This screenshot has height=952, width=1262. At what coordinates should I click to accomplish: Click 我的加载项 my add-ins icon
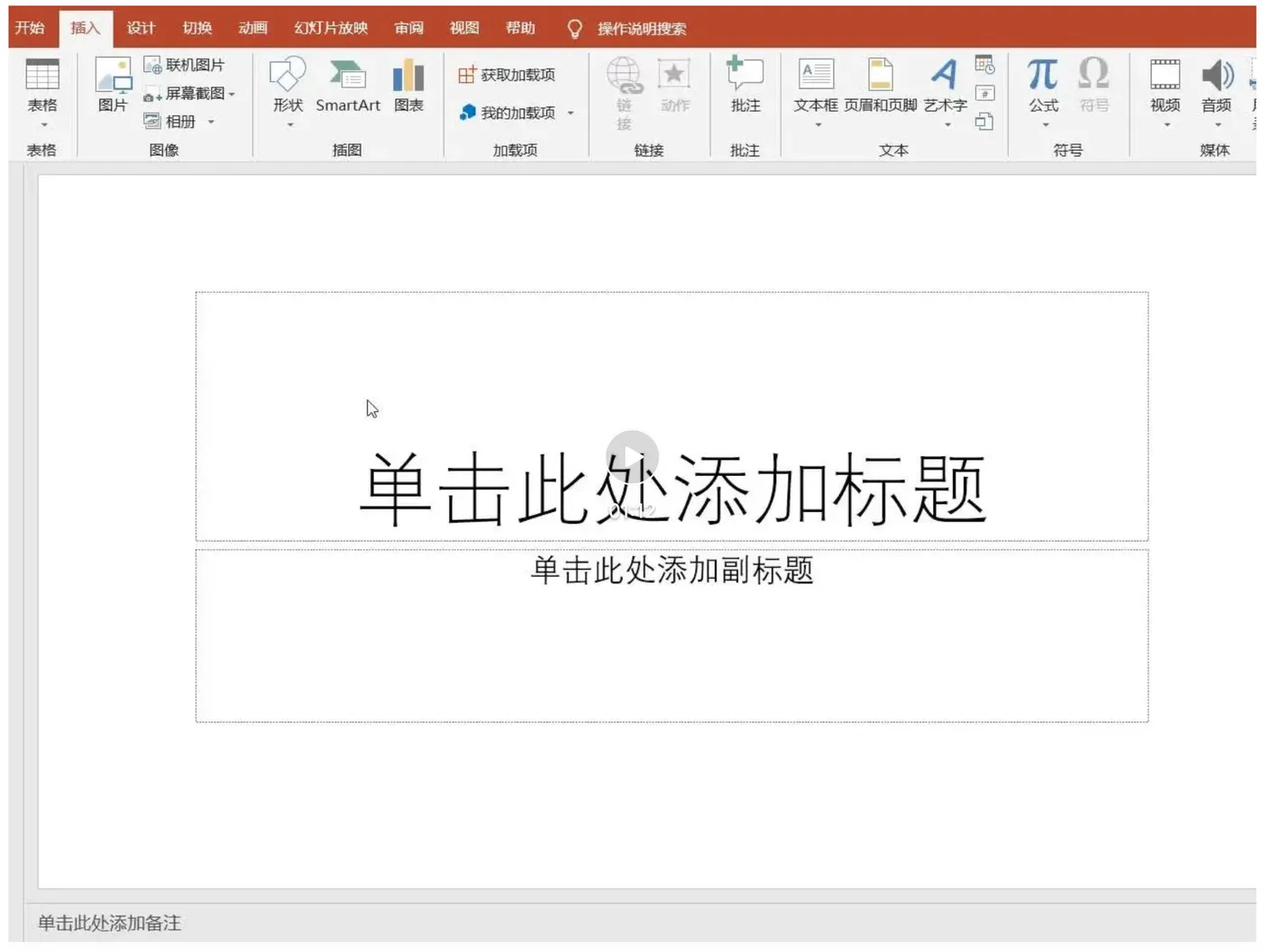point(467,113)
